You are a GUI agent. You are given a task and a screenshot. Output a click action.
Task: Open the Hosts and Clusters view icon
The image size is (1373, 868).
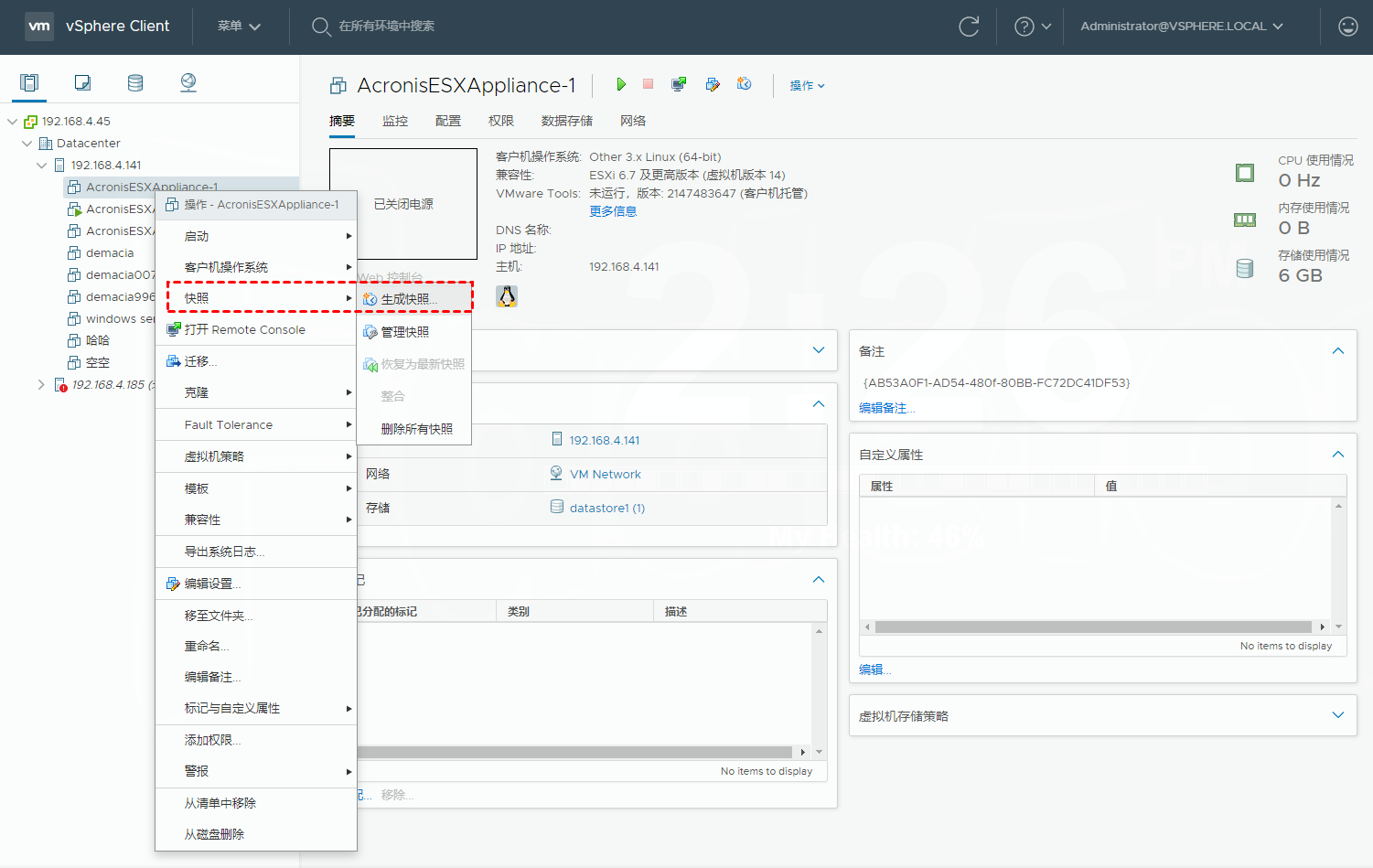(29, 82)
